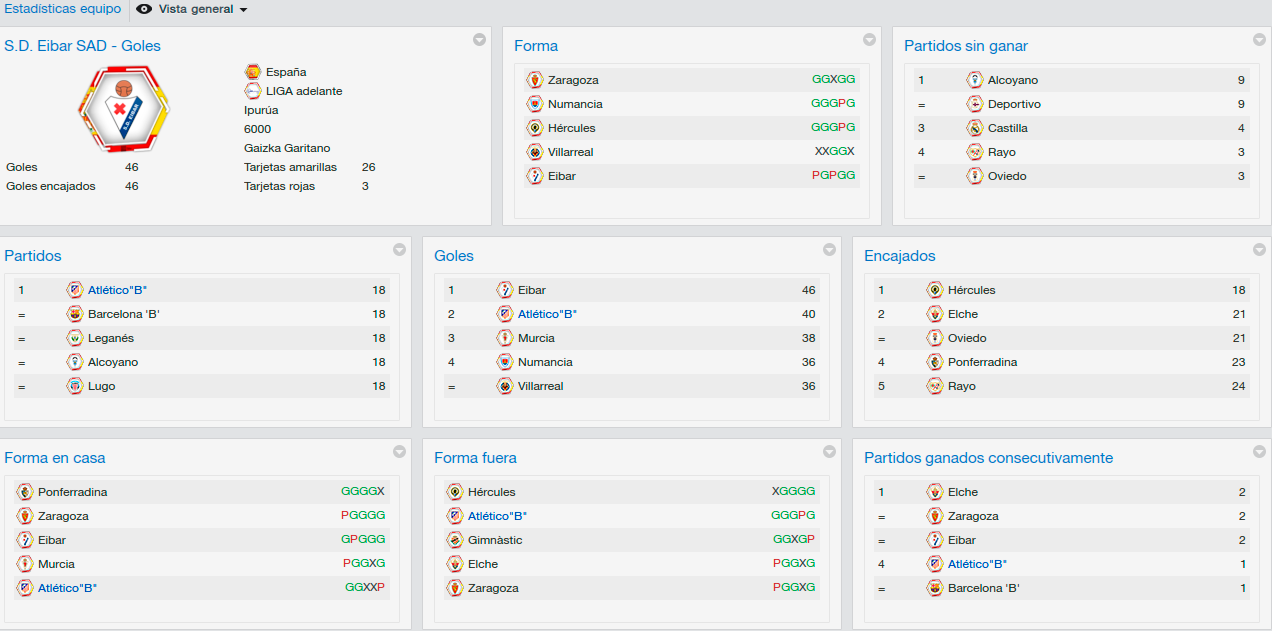Click the Hércules badge in Encajados panel
This screenshot has width=1272, height=631.
tap(935, 290)
